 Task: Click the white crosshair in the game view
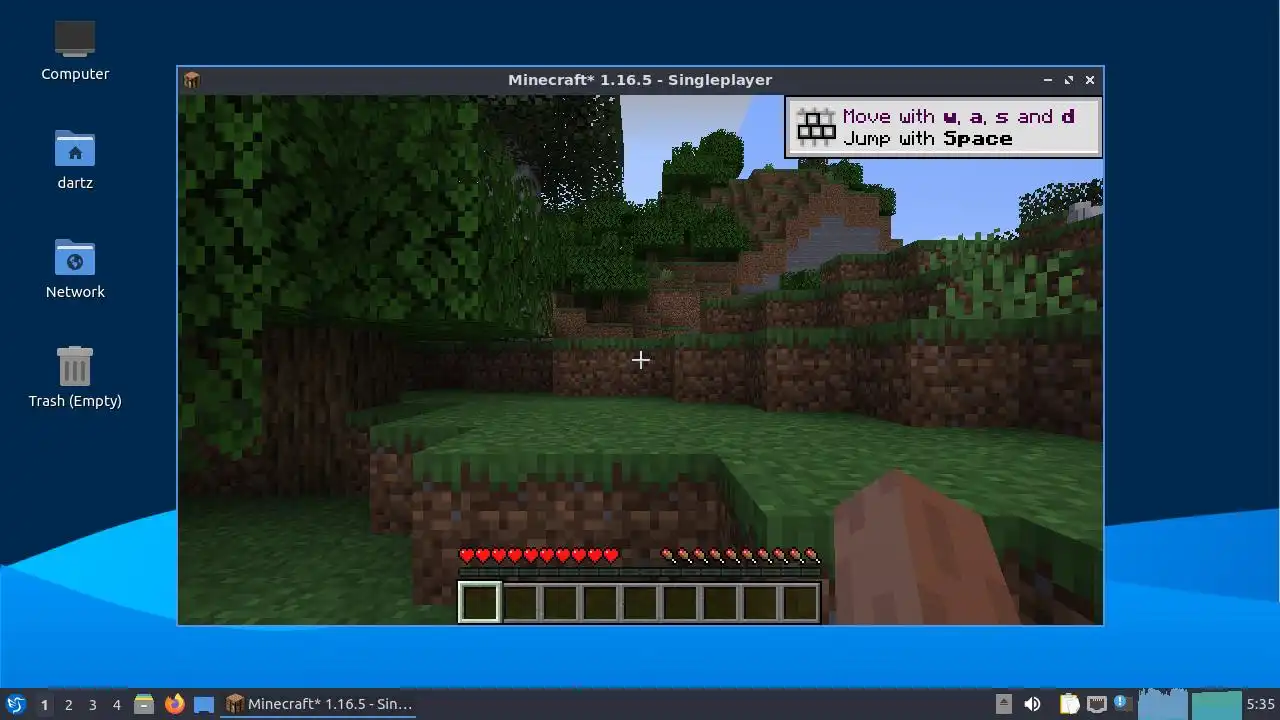[640, 360]
